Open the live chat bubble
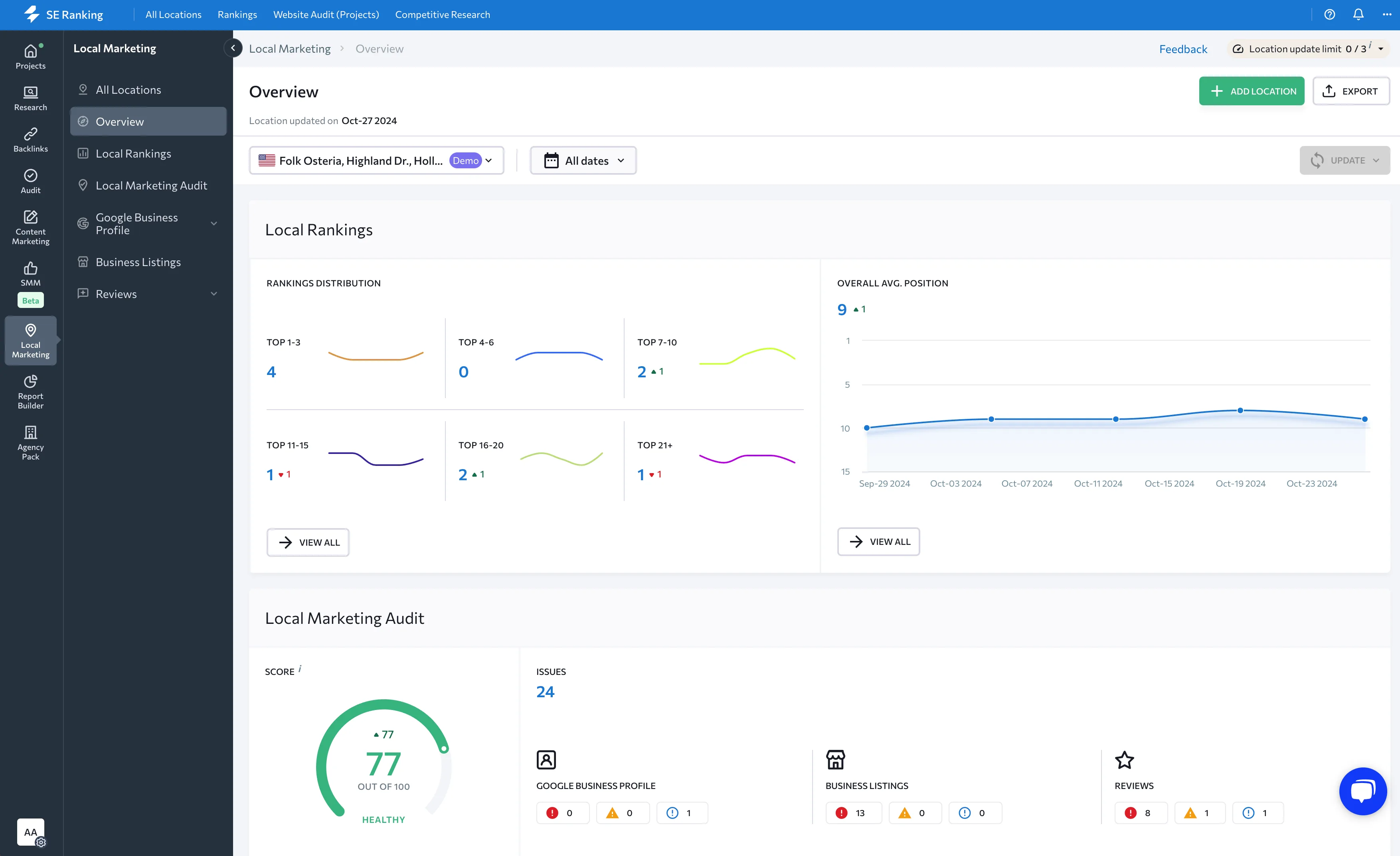1400x856 pixels. point(1363,791)
